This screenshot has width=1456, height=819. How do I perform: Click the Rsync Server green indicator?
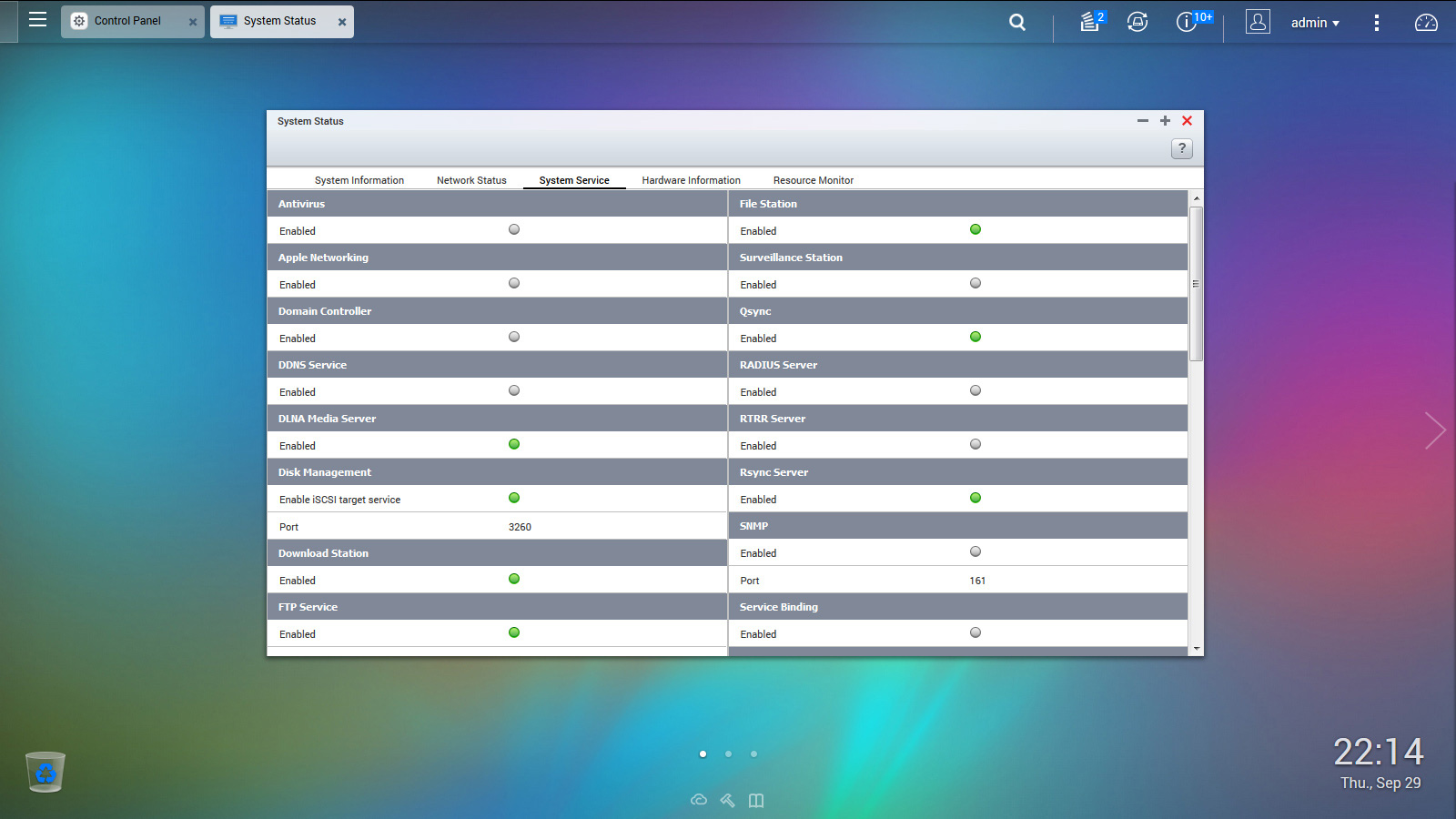976,498
